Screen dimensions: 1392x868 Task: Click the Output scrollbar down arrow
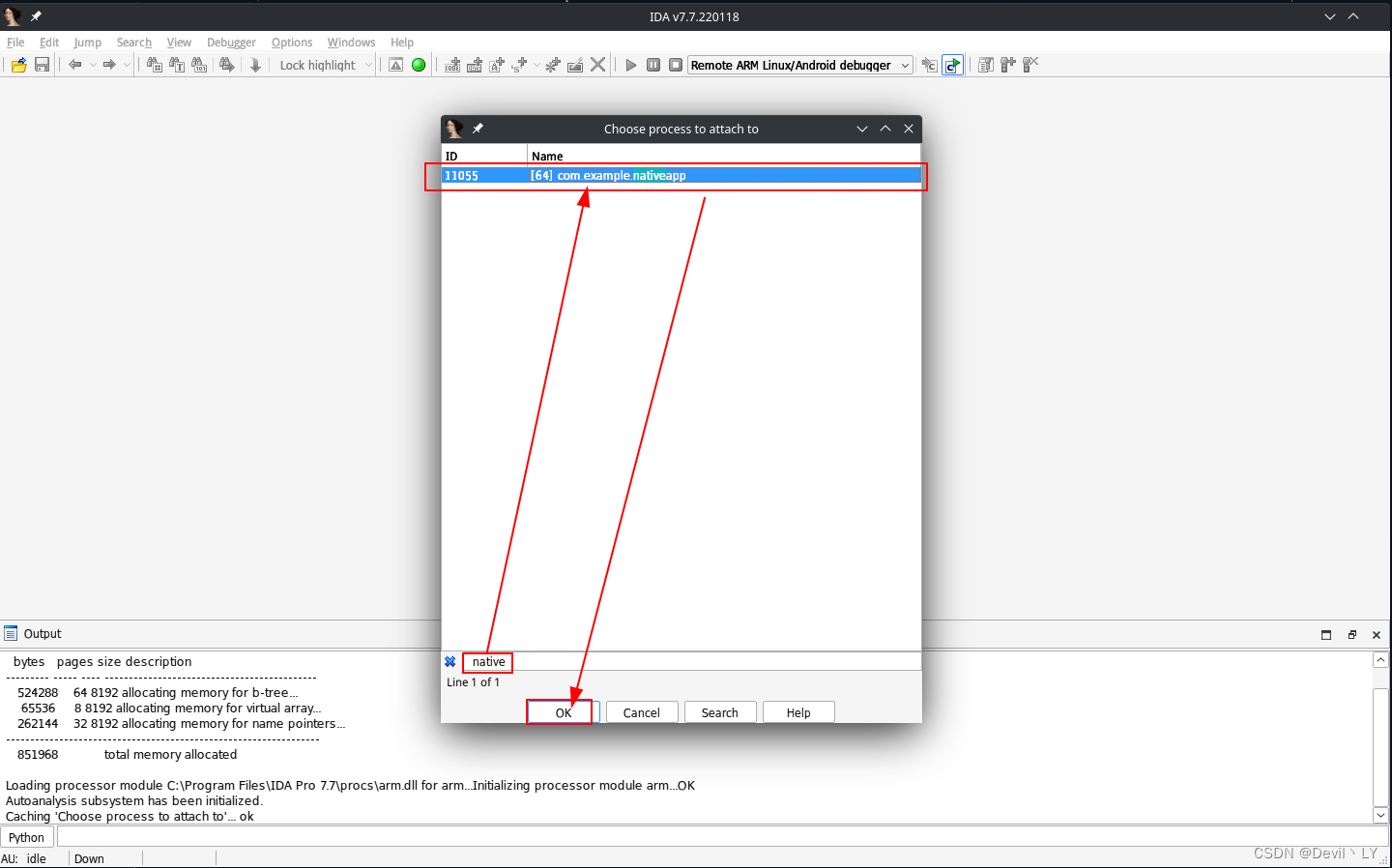pos(1381,815)
